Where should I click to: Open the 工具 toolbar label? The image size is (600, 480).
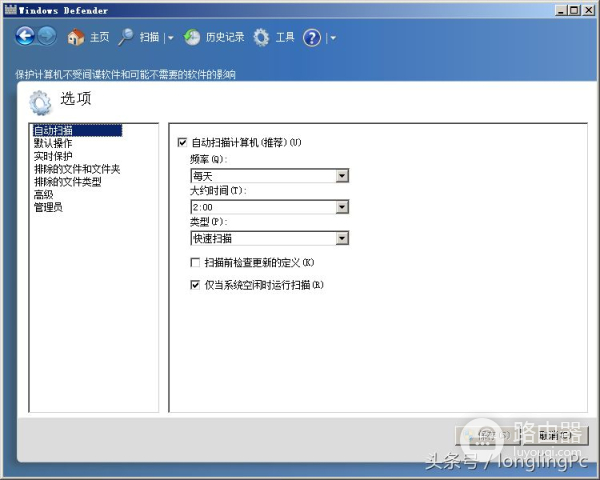click(x=285, y=37)
